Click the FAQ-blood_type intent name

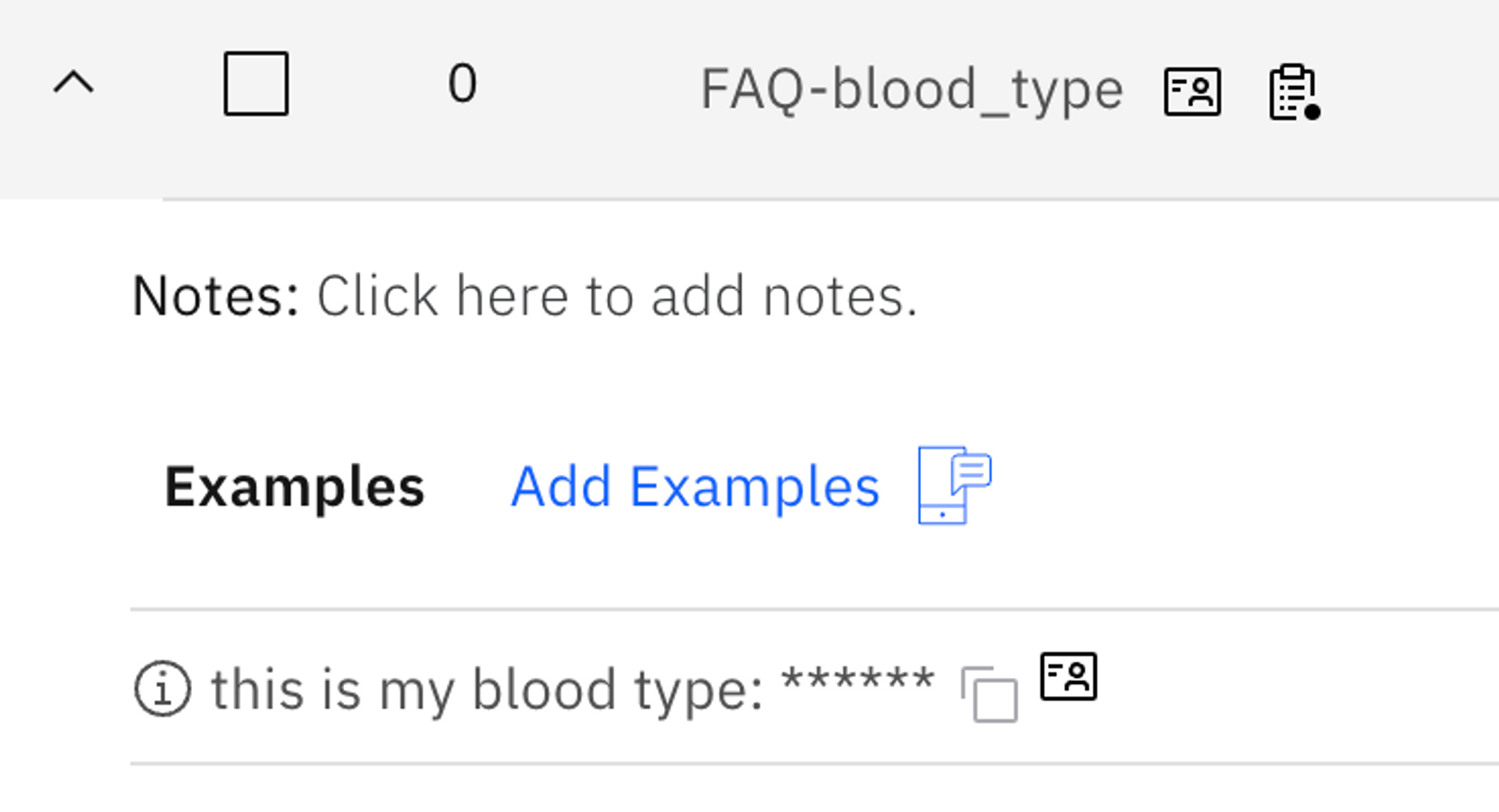click(x=911, y=90)
